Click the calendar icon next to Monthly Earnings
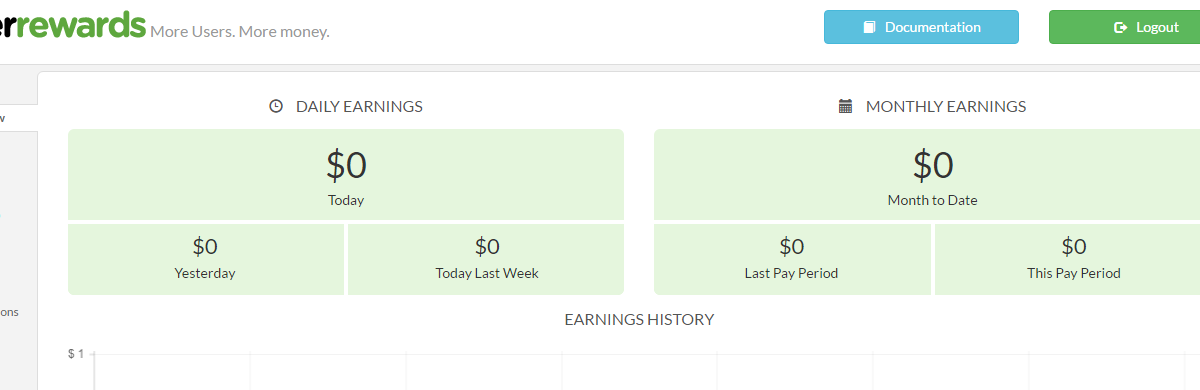The width and height of the screenshot is (1200, 390). click(x=845, y=106)
